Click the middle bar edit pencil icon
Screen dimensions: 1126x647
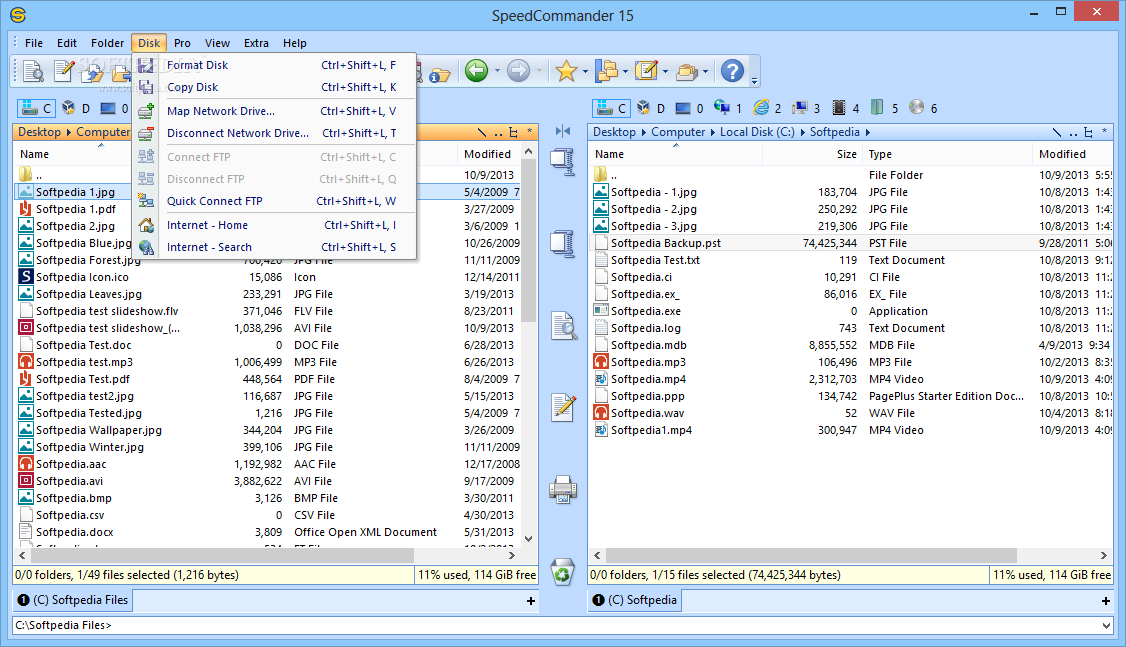[x=564, y=407]
